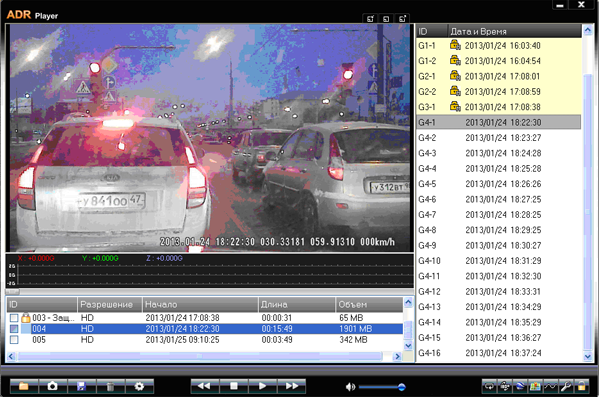Click the wrench tools icon
The width and height of the screenshot is (599, 397).
tap(566, 386)
